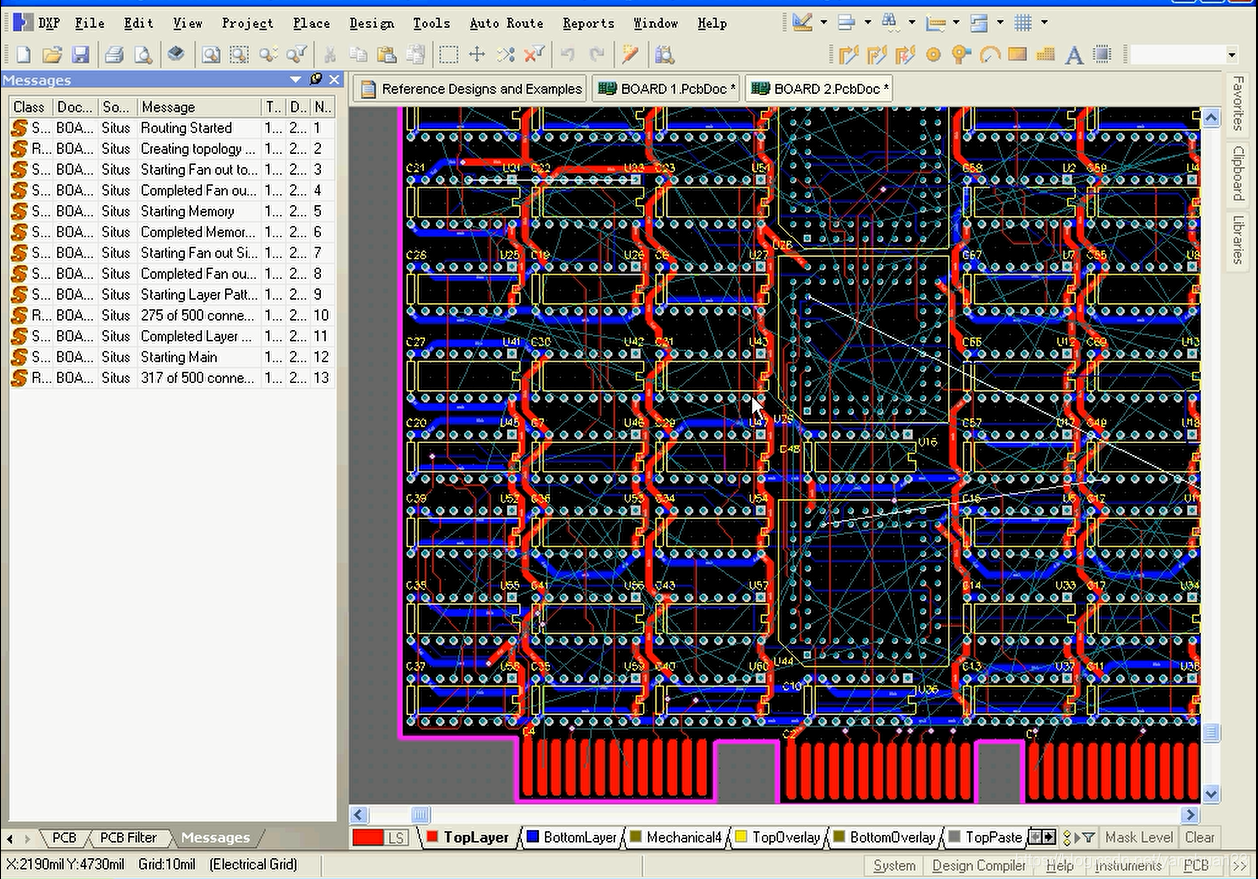Screen dimensions: 1258x879
Task: Select the Place Pad icon
Action: click(x=933, y=55)
